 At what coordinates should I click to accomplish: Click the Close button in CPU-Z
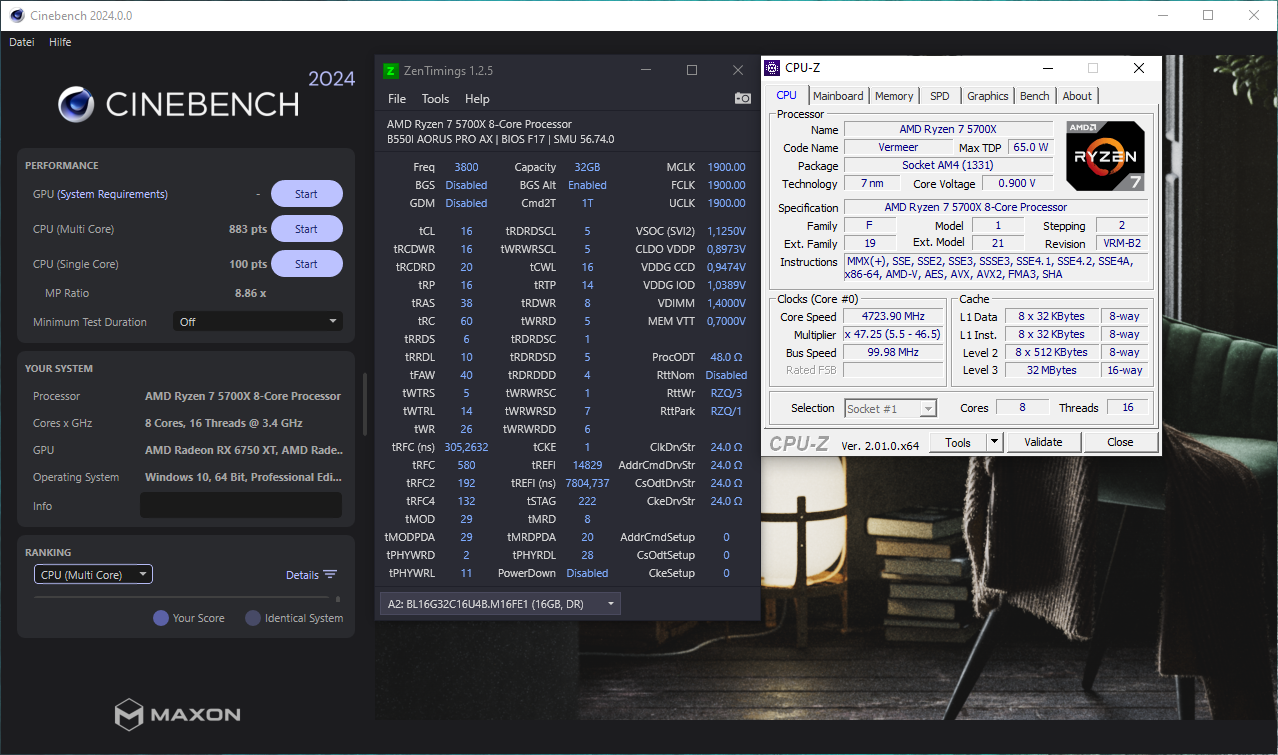pyautogui.click(x=1120, y=442)
